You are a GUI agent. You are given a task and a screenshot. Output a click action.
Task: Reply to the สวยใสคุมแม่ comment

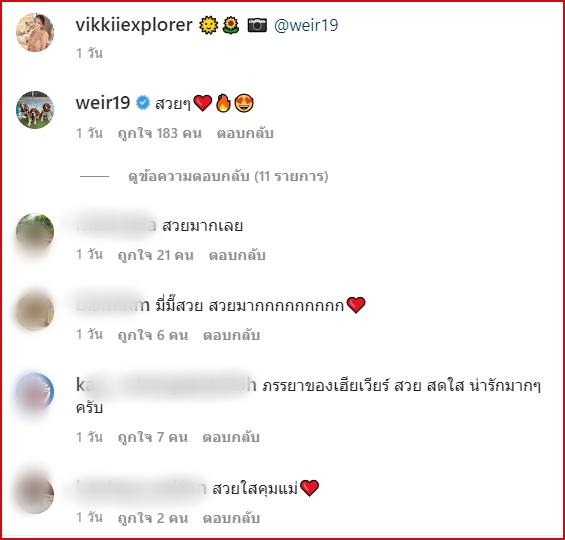click(231, 518)
